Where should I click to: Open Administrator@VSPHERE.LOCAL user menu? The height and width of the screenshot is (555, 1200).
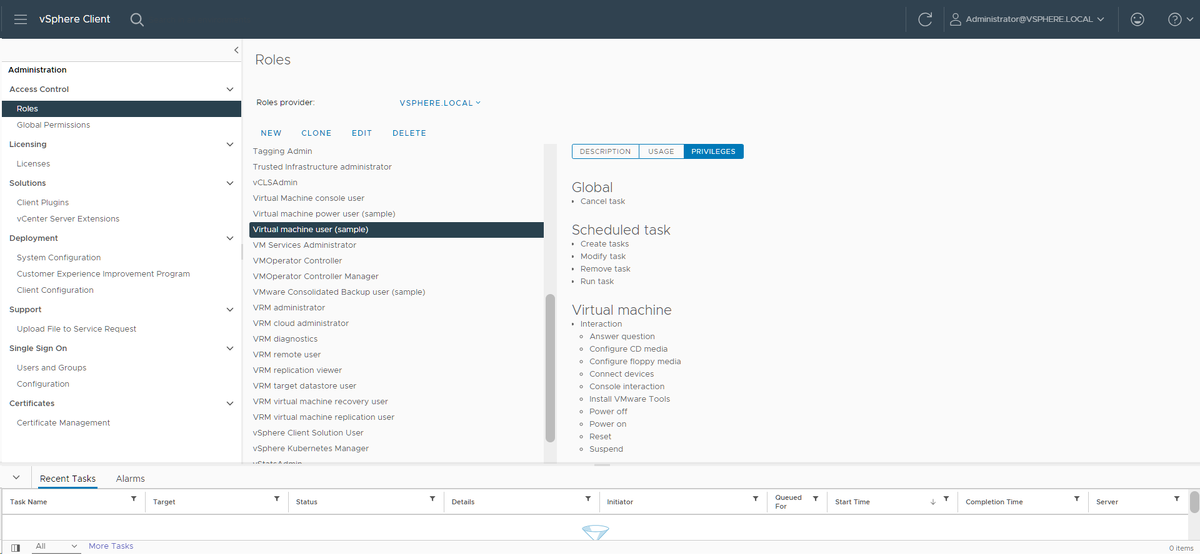1026,19
